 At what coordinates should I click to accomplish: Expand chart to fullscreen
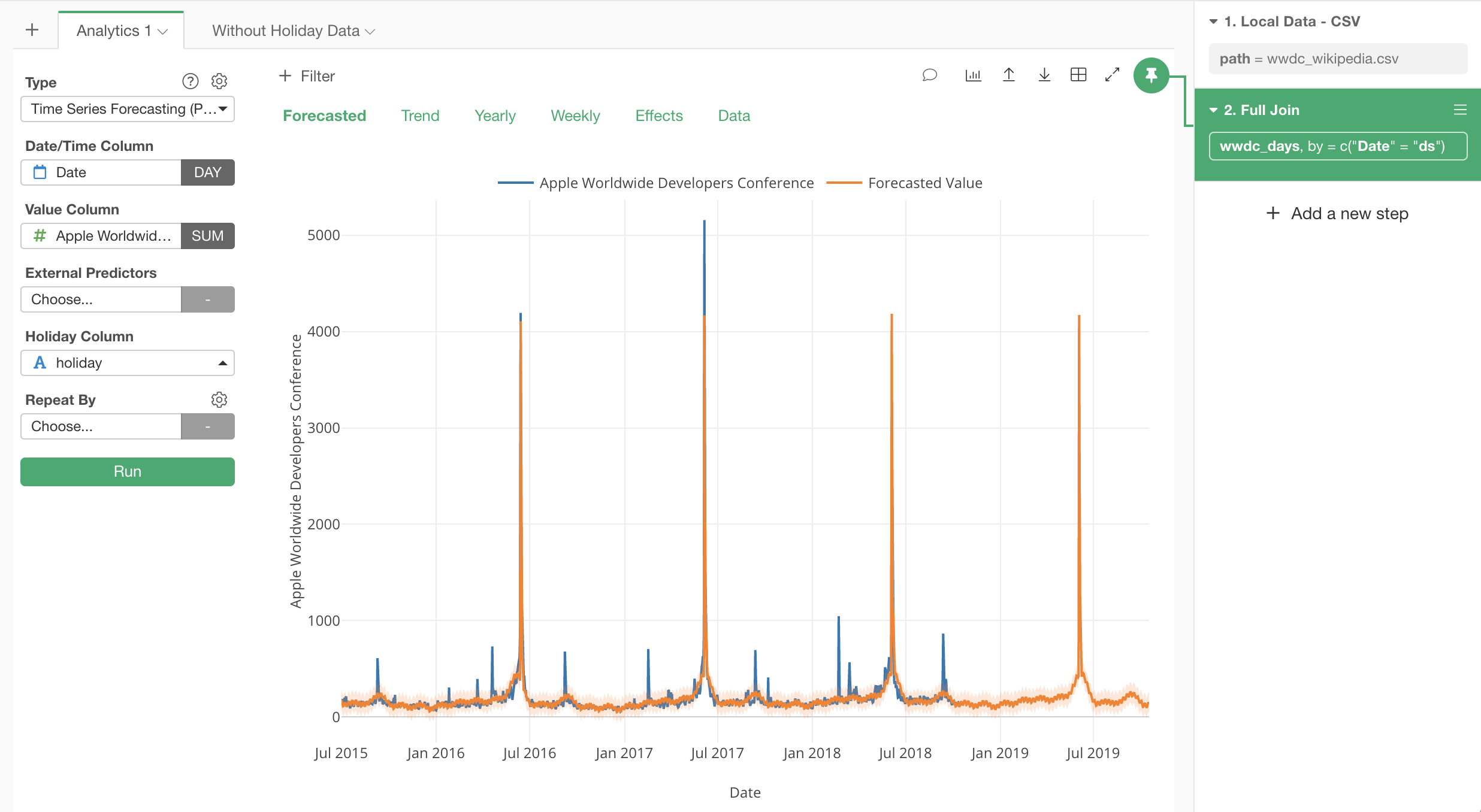1113,75
